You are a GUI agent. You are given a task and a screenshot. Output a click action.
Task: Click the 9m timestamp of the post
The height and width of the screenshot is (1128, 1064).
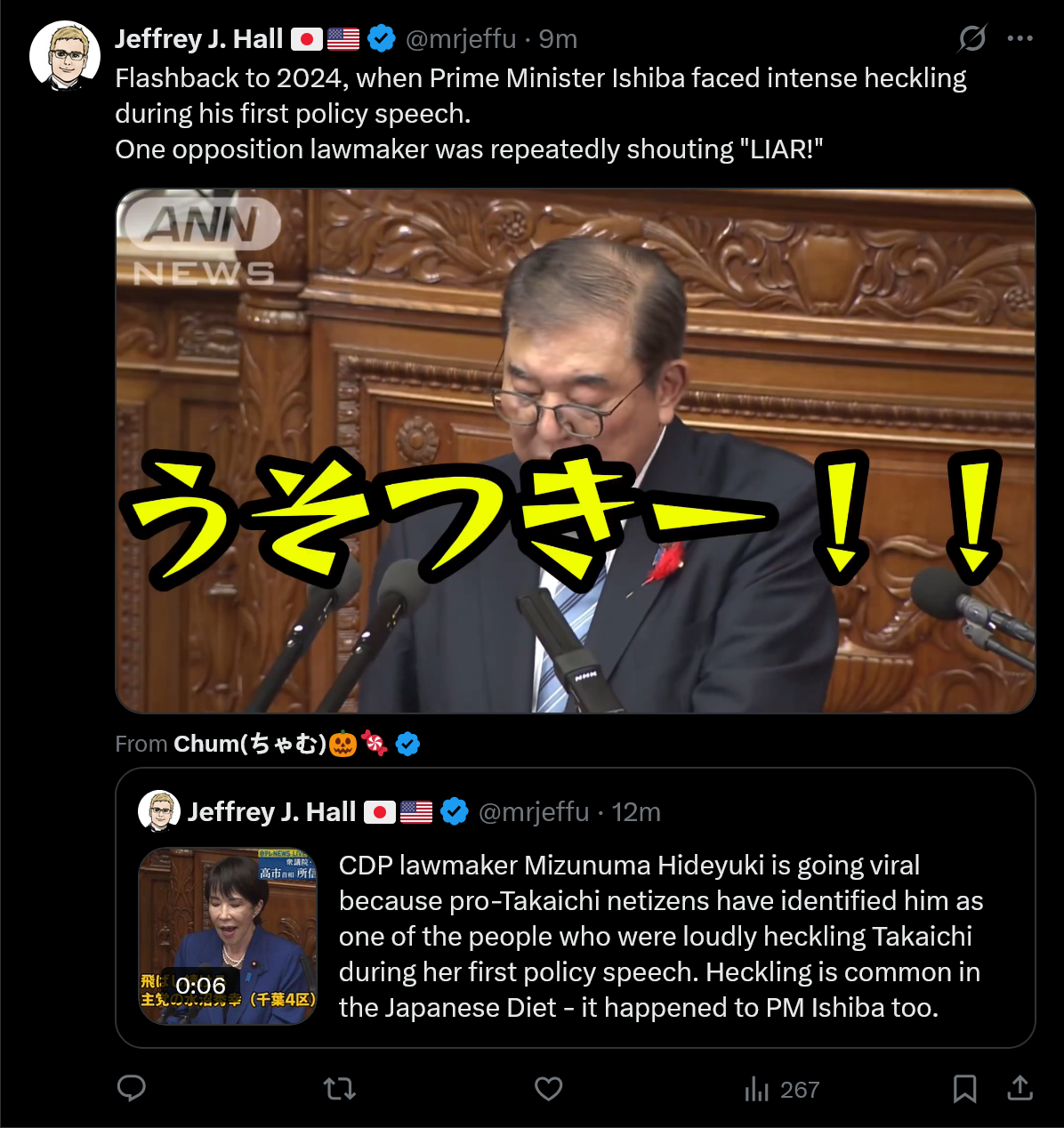(x=559, y=38)
